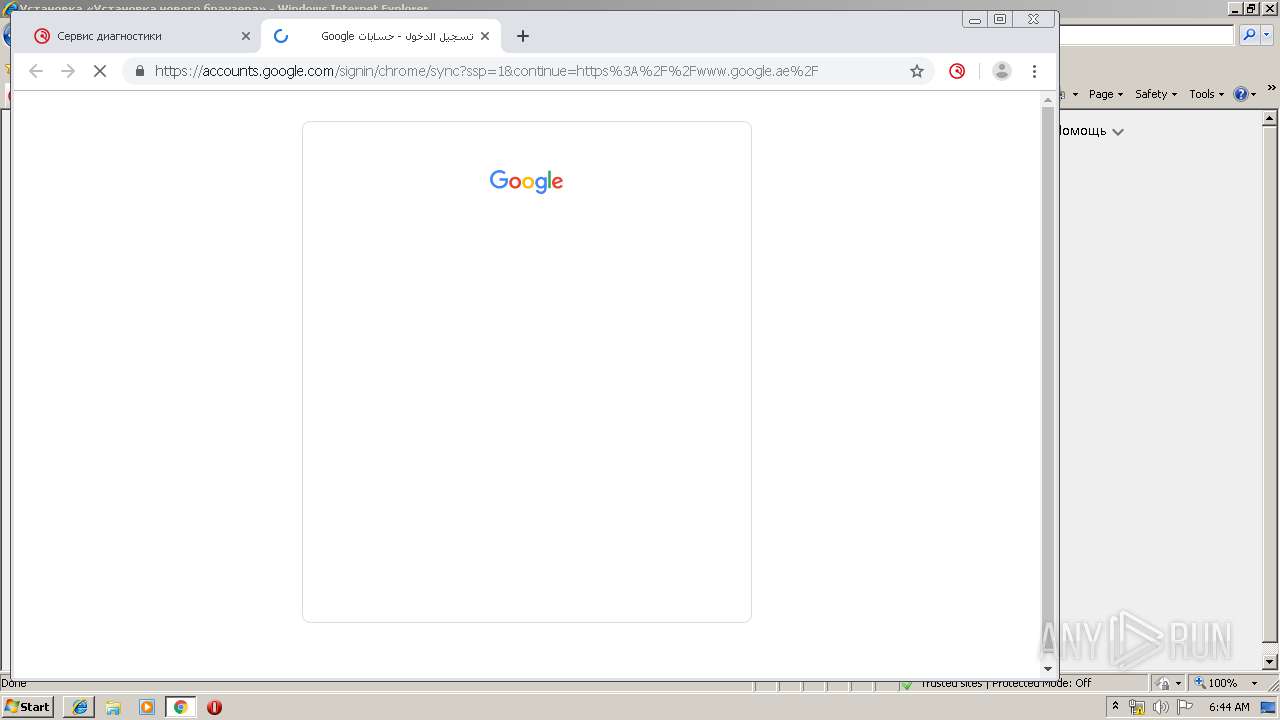This screenshot has height=720, width=1280.
Task: Click the taskbar clock 6:44 AM
Action: pyautogui.click(x=1229, y=707)
